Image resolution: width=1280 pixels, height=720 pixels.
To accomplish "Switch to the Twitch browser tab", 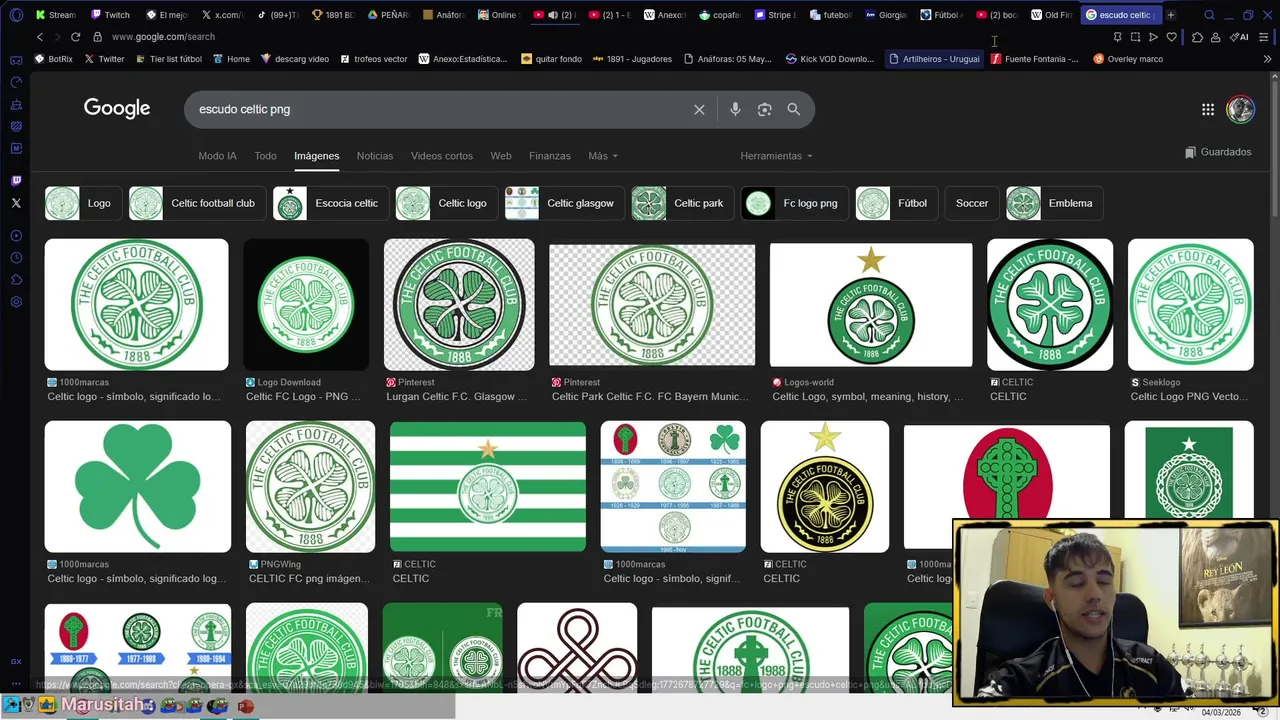I will [x=110, y=15].
